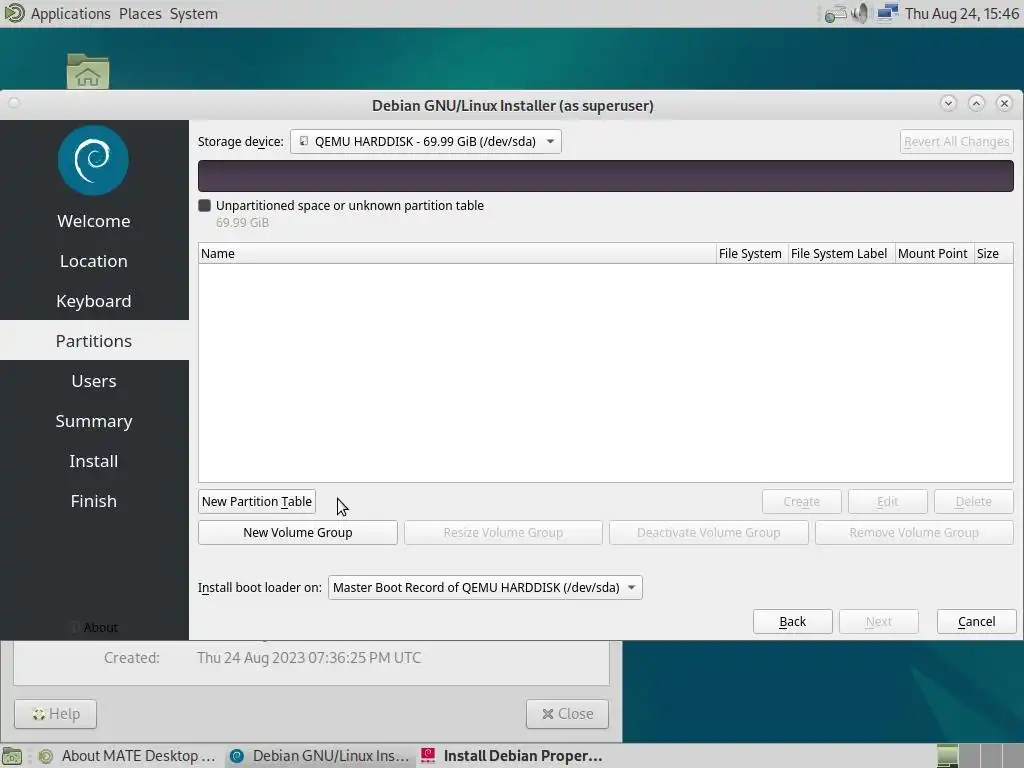This screenshot has height=768, width=1024.
Task: Click the Create partition button
Action: [801, 502]
